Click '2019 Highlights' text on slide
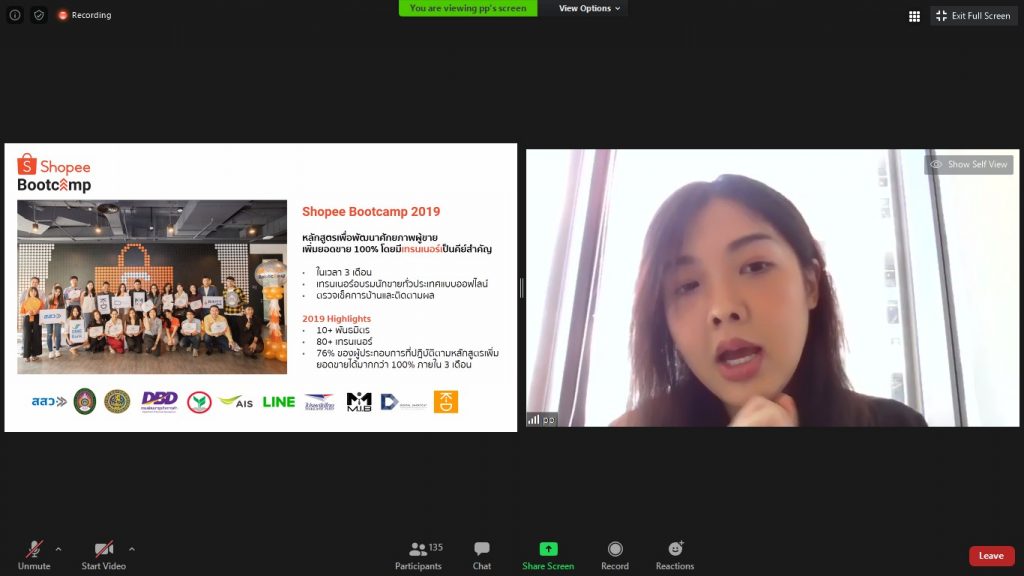 [336, 319]
